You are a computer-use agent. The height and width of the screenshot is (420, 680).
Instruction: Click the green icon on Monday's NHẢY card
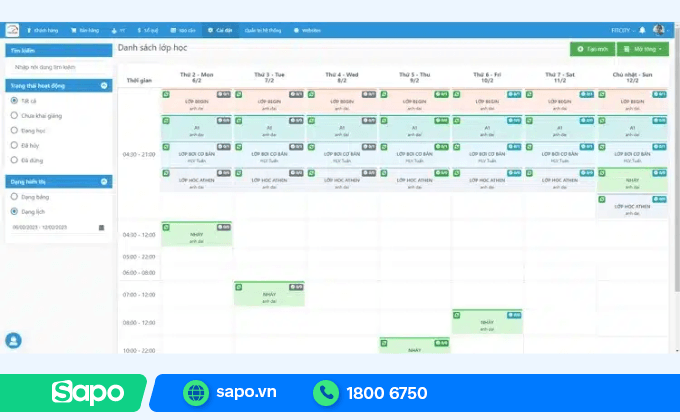tap(166, 227)
